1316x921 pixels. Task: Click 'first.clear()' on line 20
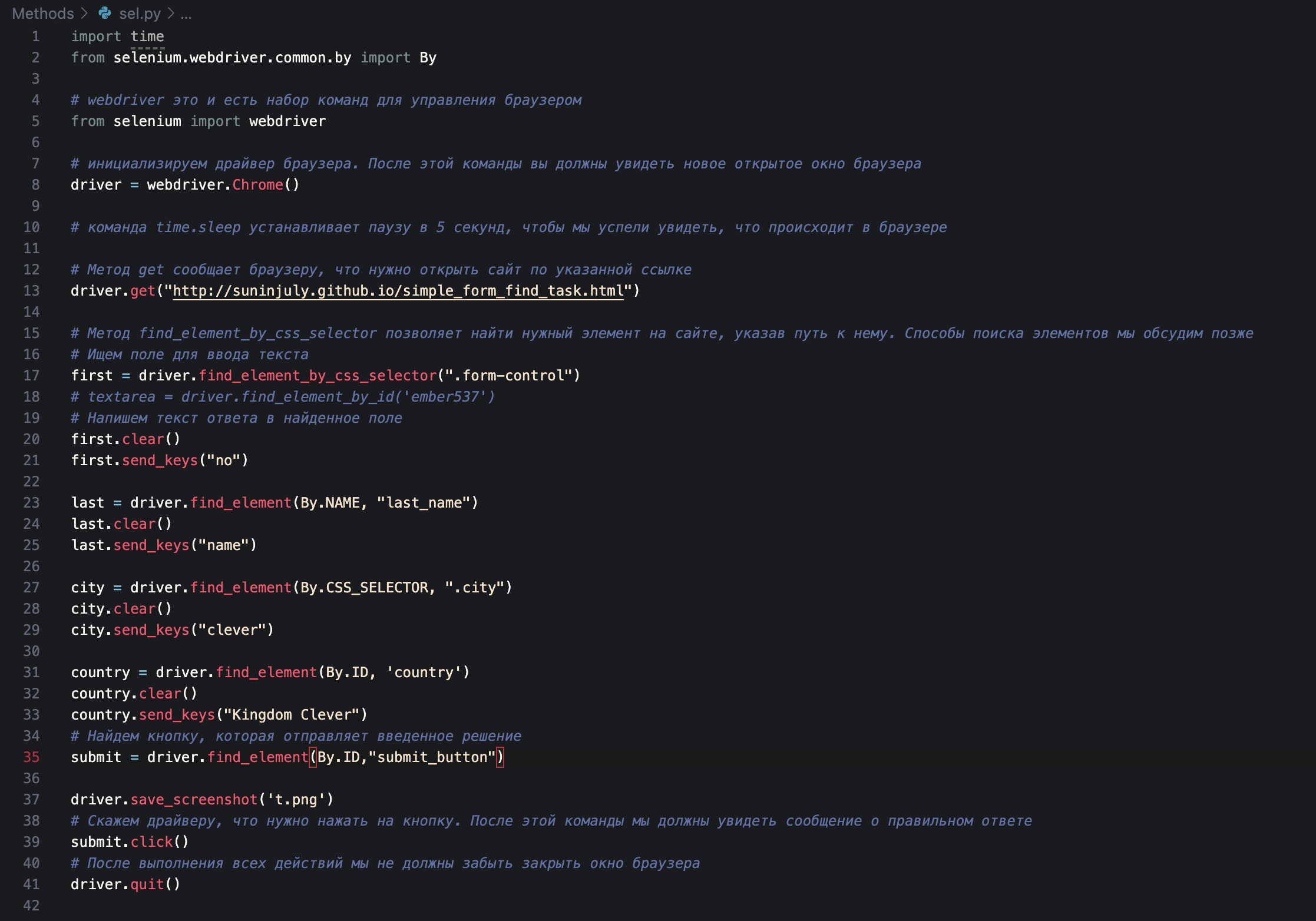point(125,439)
